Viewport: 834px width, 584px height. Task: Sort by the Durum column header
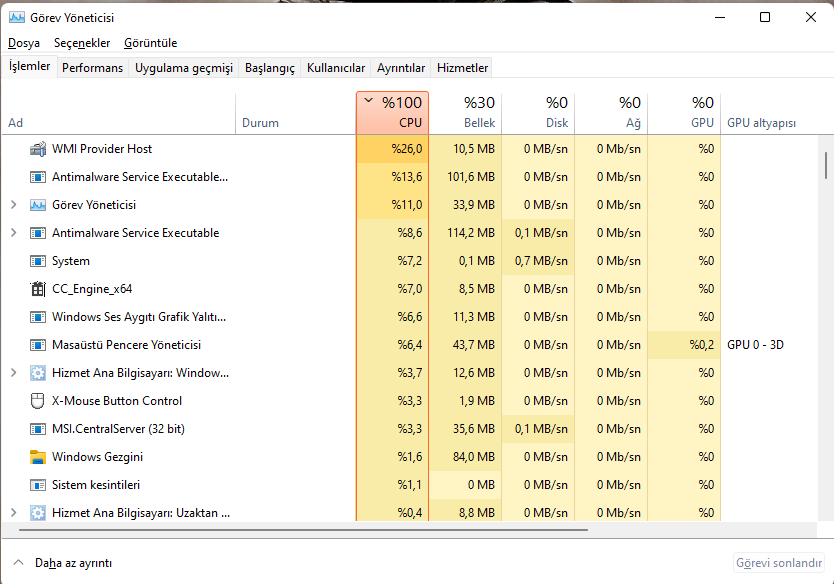[296, 113]
